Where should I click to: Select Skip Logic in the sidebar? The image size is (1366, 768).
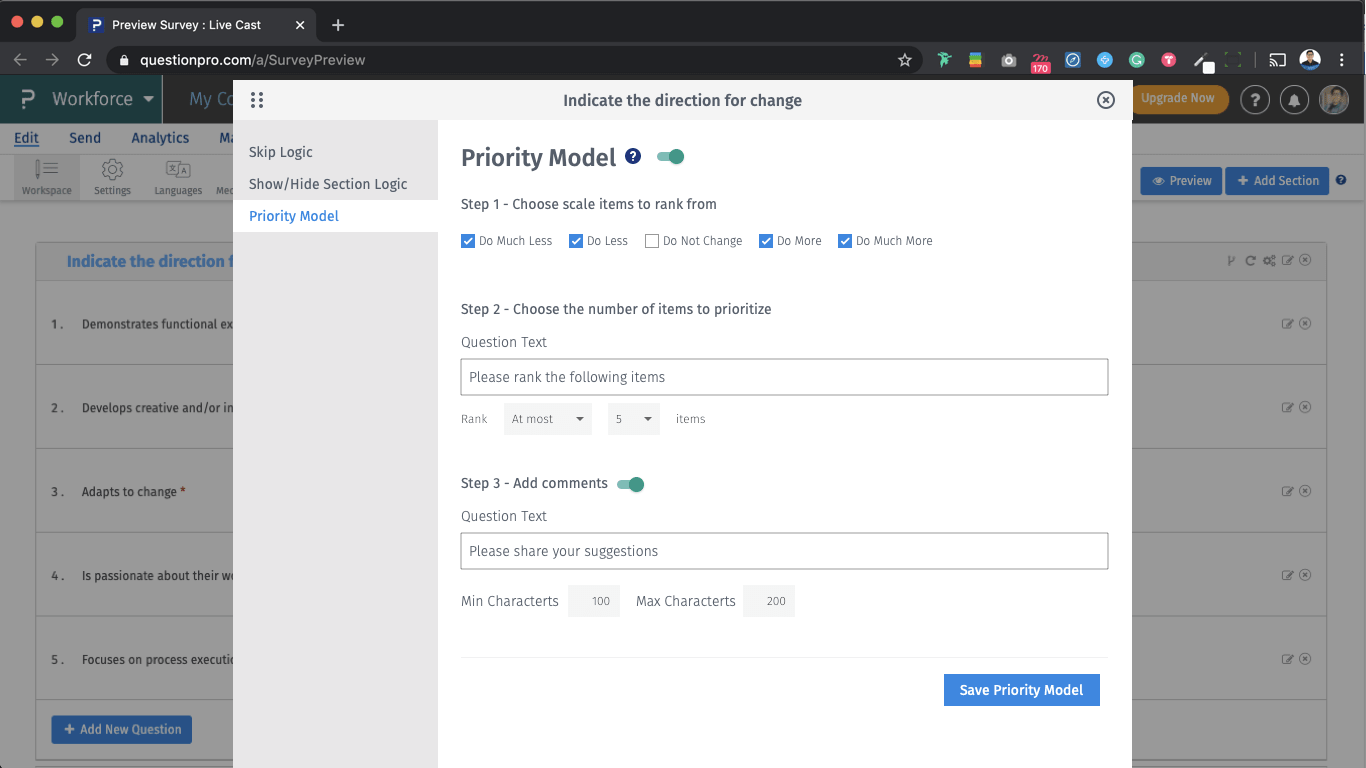(279, 152)
